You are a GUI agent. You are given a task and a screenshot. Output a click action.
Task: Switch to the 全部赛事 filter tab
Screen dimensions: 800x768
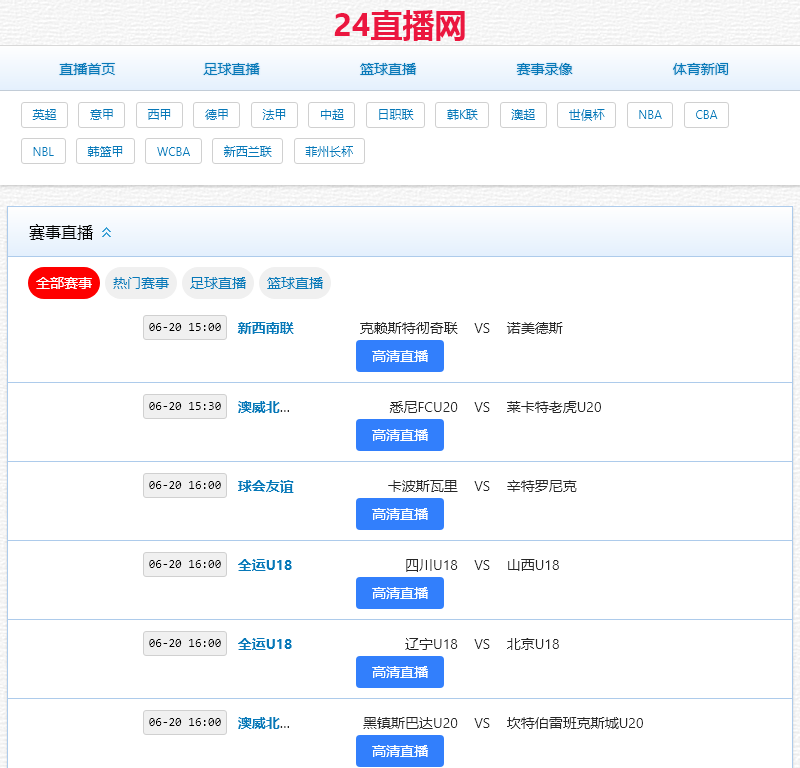tap(64, 283)
